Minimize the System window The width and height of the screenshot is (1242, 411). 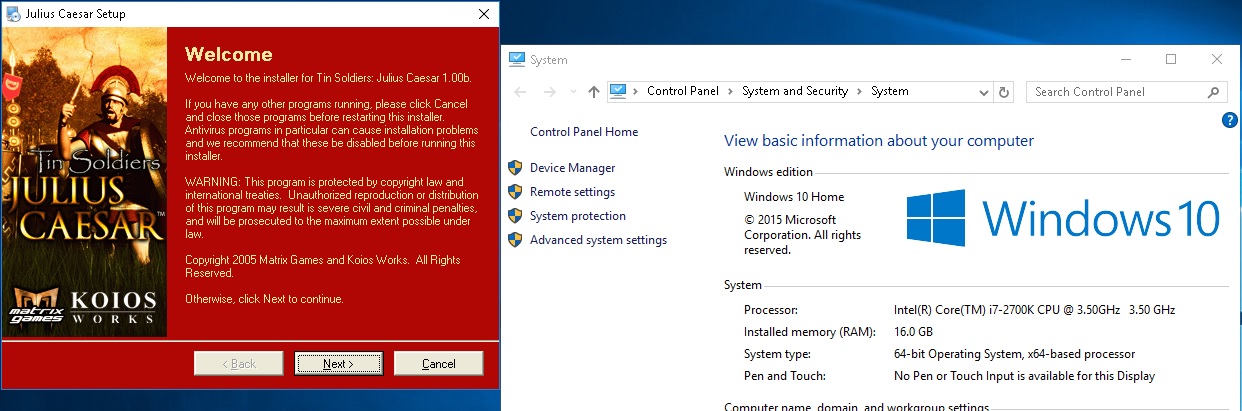click(x=1124, y=59)
